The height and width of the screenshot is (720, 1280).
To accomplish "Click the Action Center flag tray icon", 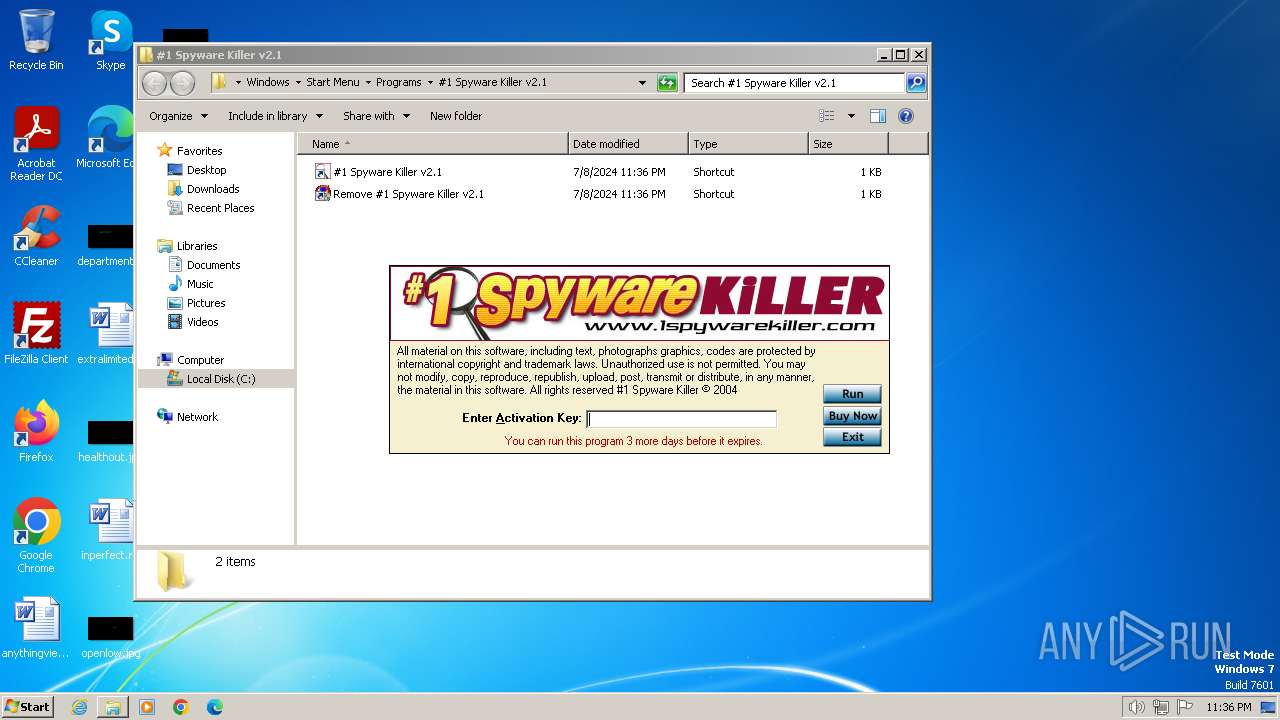I will coord(1185,707).
